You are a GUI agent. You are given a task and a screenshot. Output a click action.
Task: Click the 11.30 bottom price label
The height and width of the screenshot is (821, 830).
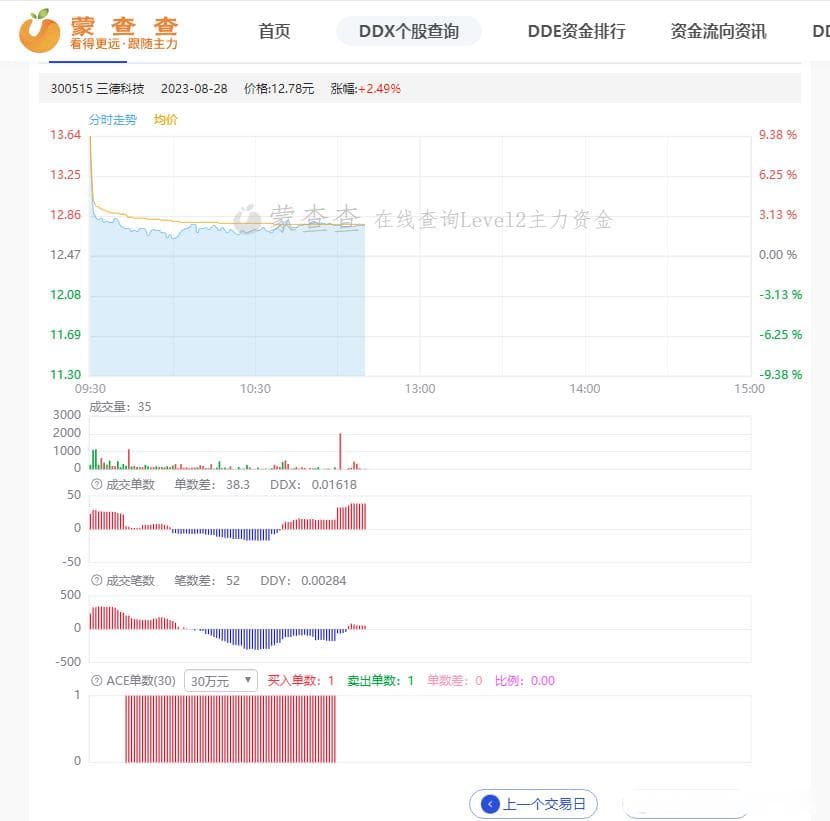65,375
